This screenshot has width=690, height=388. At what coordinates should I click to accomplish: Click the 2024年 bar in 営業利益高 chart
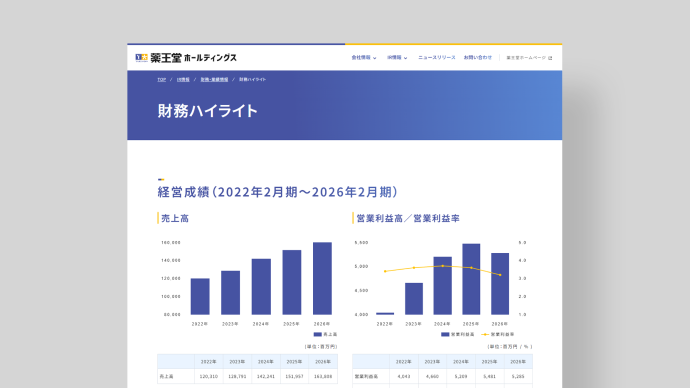442,286
